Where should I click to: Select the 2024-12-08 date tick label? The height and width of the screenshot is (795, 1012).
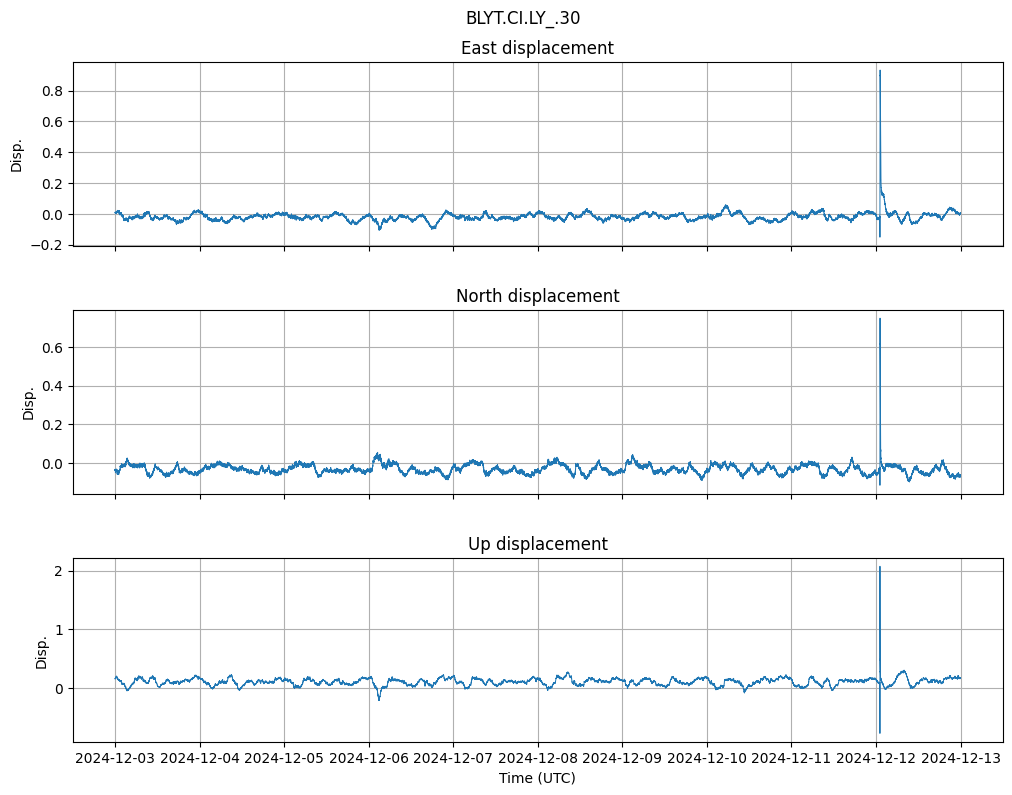(x=538, y=759)
